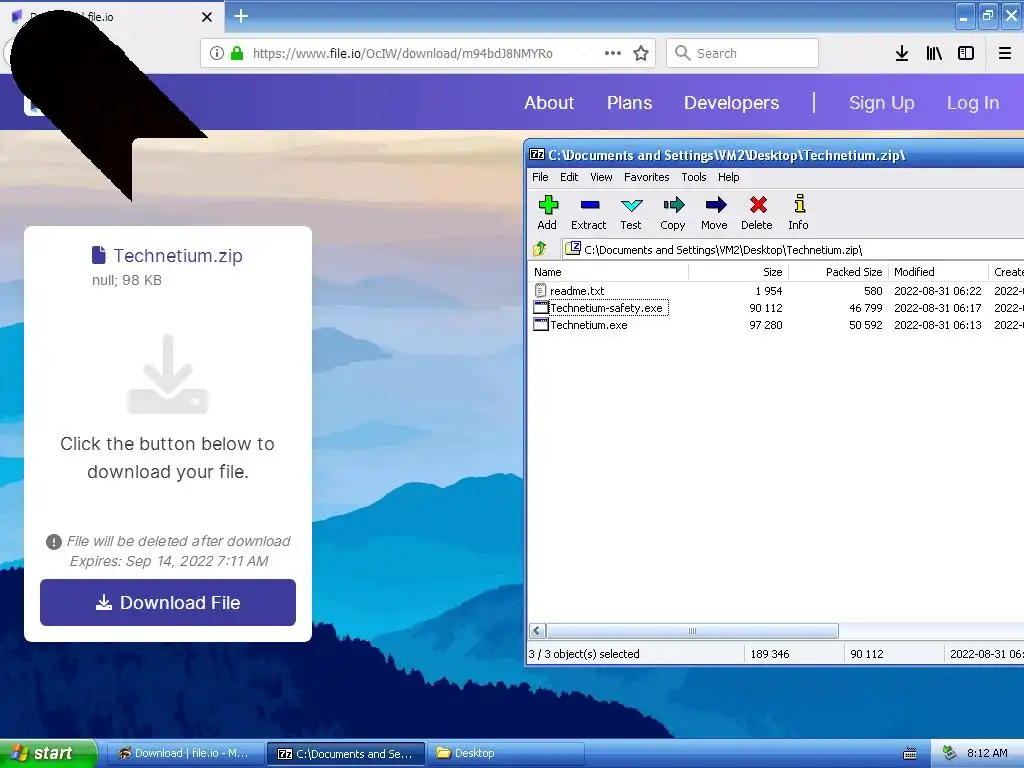This screenshot has height=768, width=1024.
Task: Click the left arrow of 7-Zip scrollbar
Action: (537, 631)
